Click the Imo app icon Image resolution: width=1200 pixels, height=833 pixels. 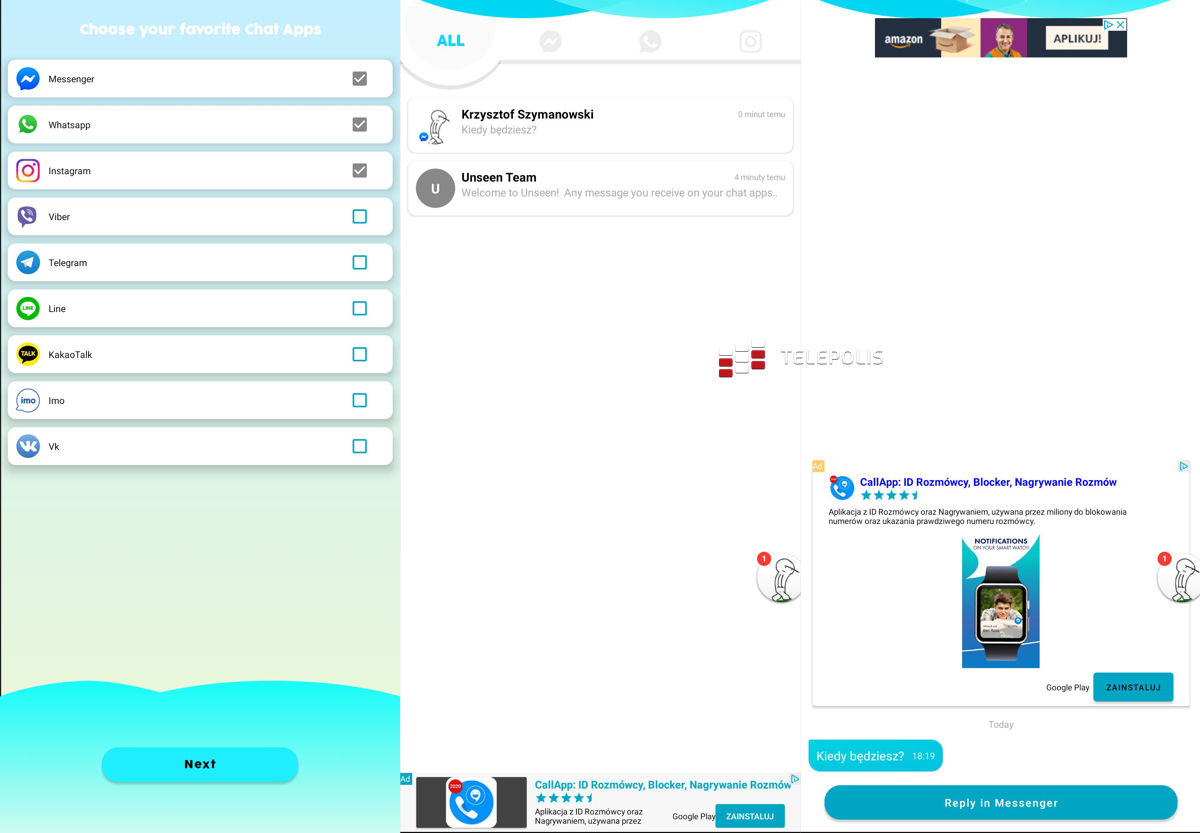(28, 401)
